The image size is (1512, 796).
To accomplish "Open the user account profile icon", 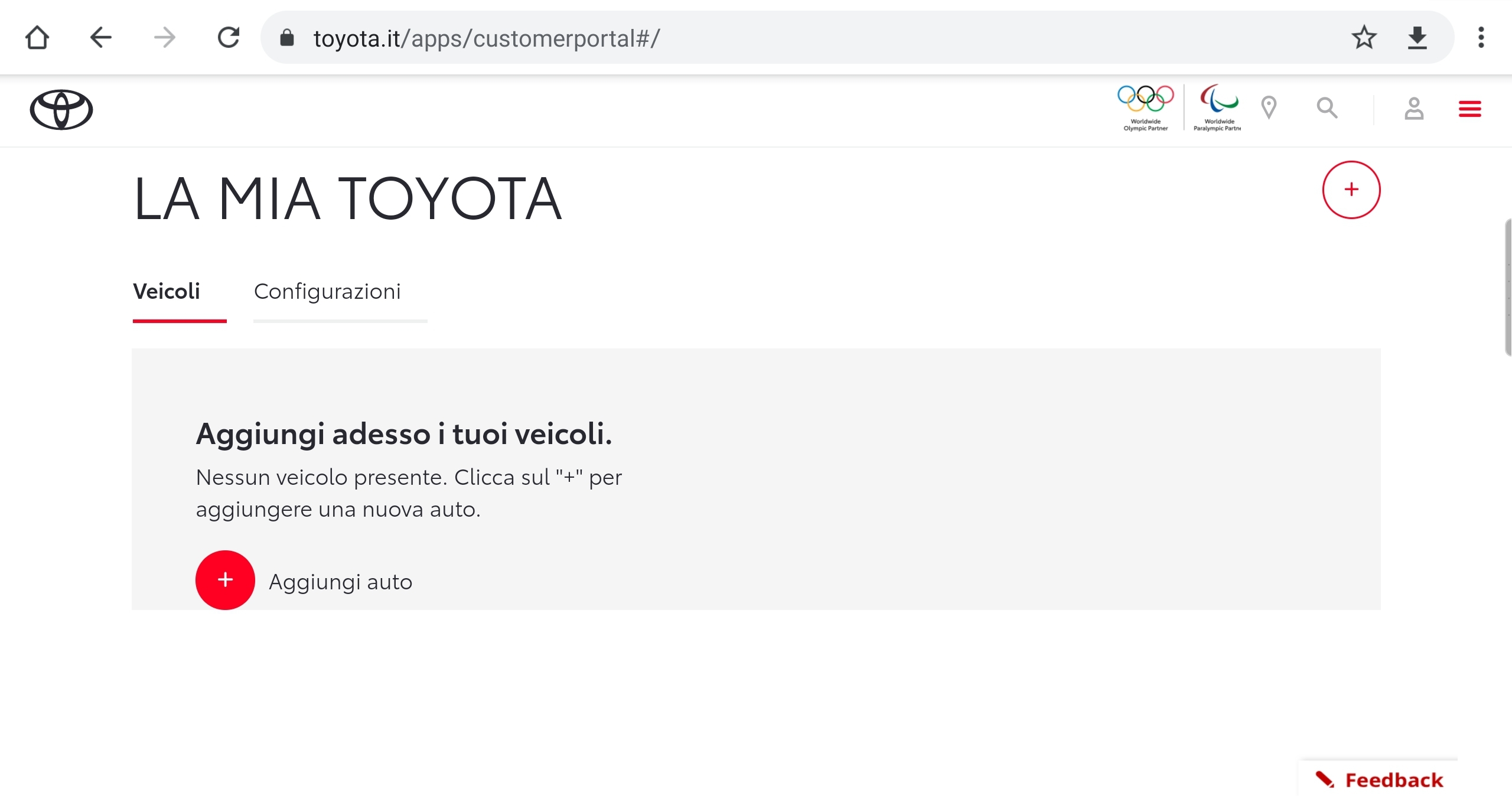I will (x=1414, y=109).
